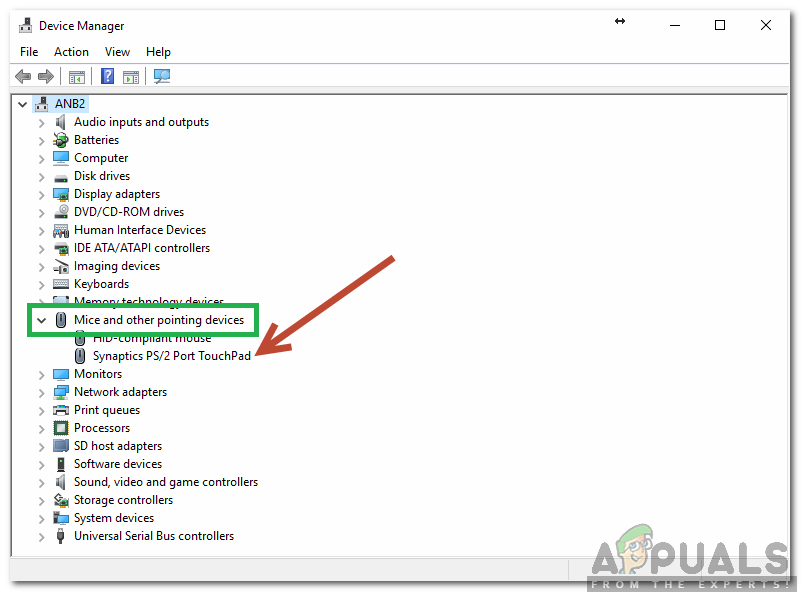
Task: Expand the Display adapters category
Action: tap(42, 194)
